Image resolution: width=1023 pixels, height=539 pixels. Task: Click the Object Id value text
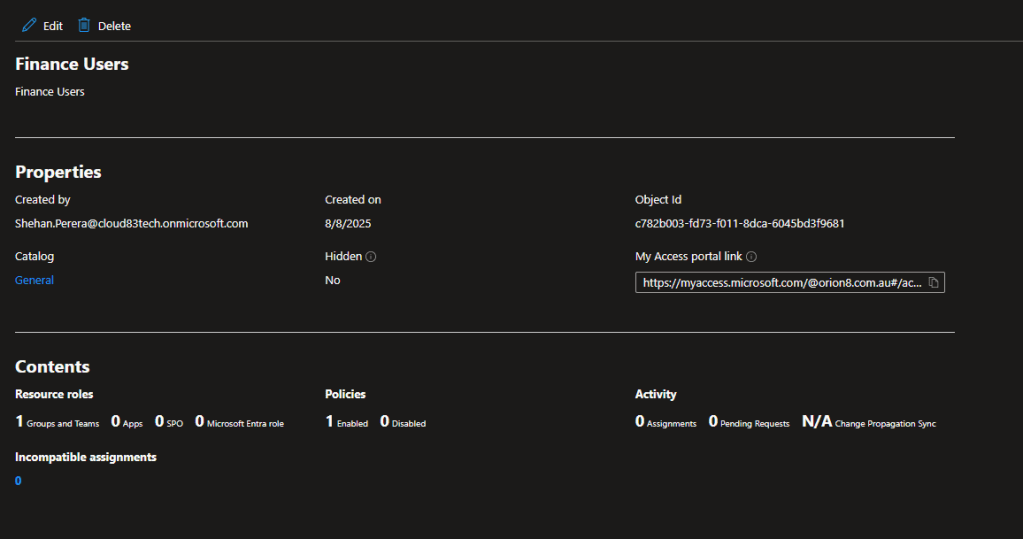point(739,224)
